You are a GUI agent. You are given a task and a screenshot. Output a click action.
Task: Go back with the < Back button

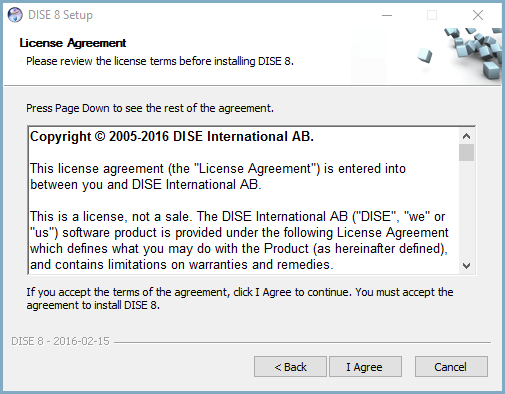click(290, 367)
